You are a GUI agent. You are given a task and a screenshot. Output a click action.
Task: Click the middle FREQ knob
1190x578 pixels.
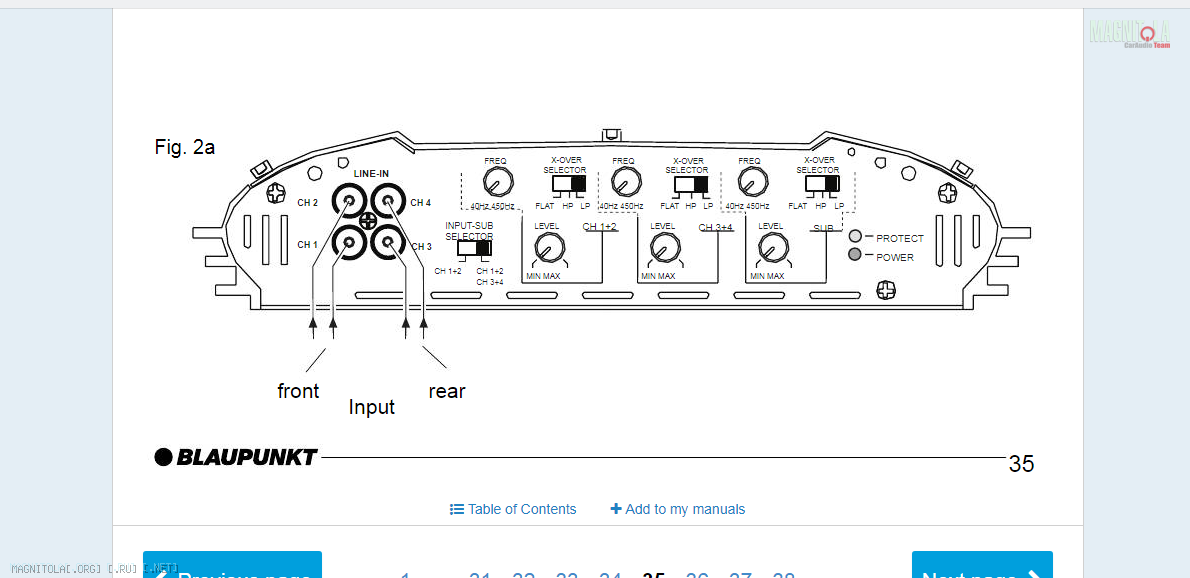[625, 182]
